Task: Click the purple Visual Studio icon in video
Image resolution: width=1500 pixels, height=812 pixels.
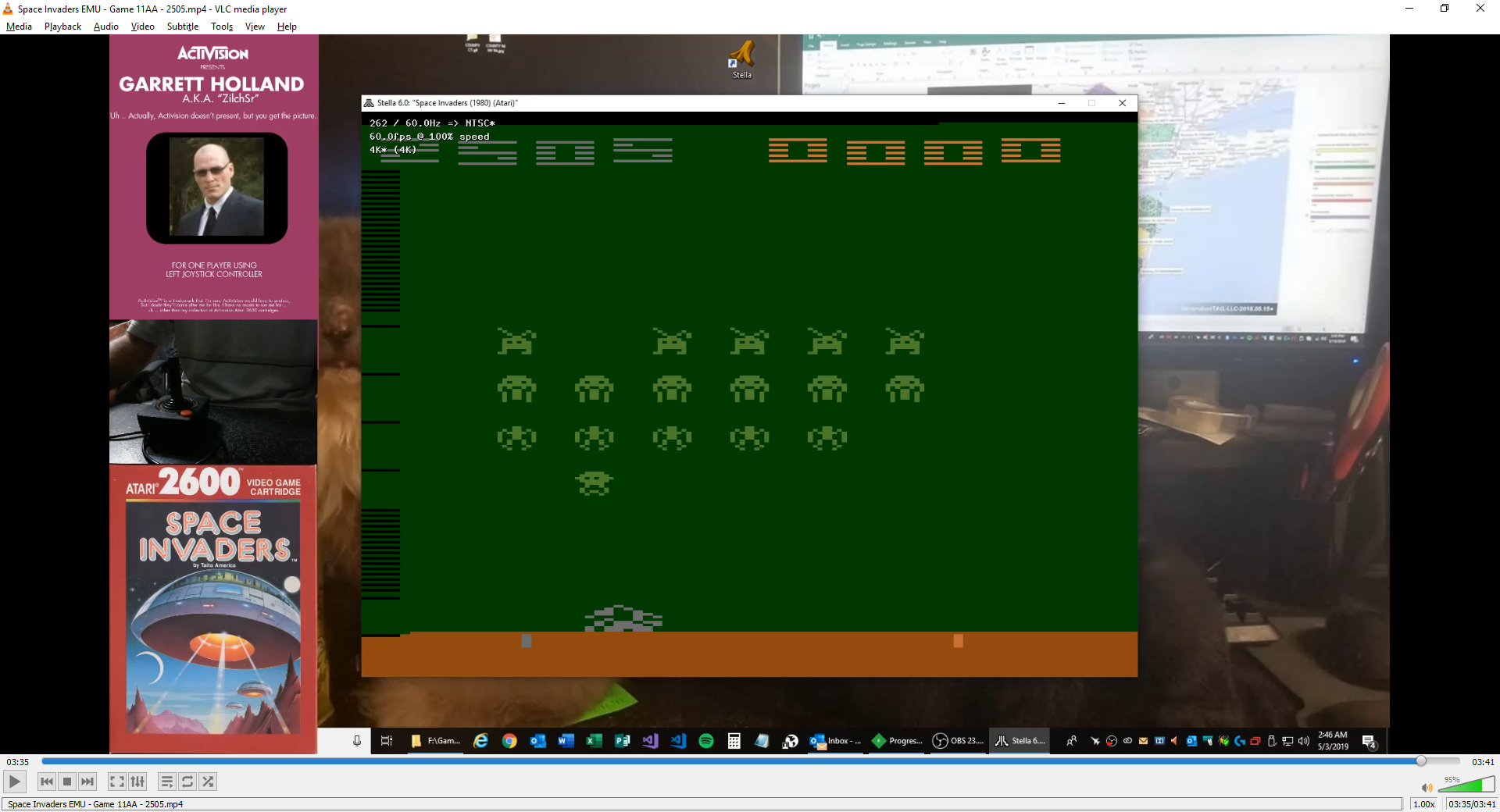Action: (650, 741)
